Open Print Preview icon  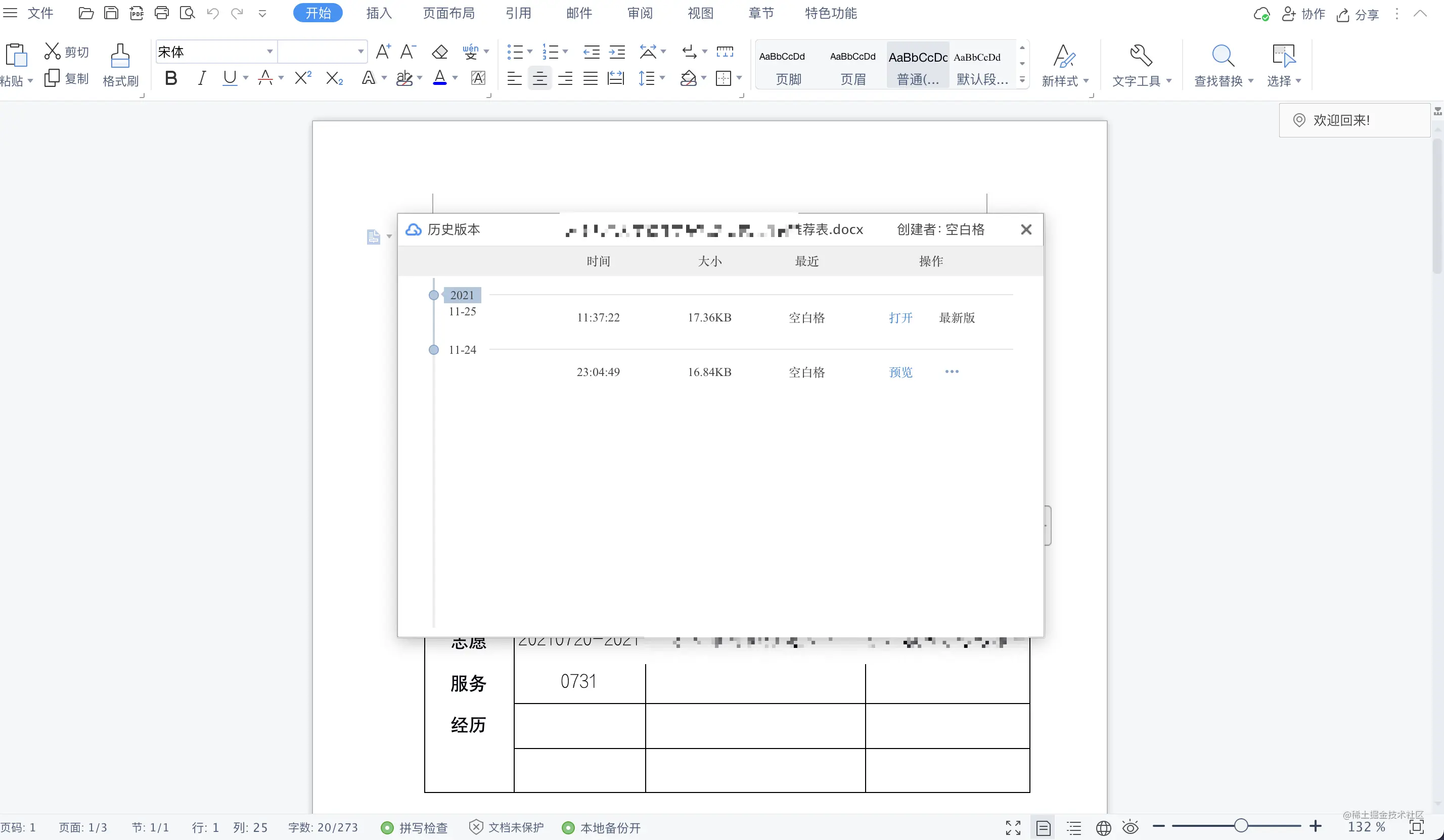tap(187, 13)
